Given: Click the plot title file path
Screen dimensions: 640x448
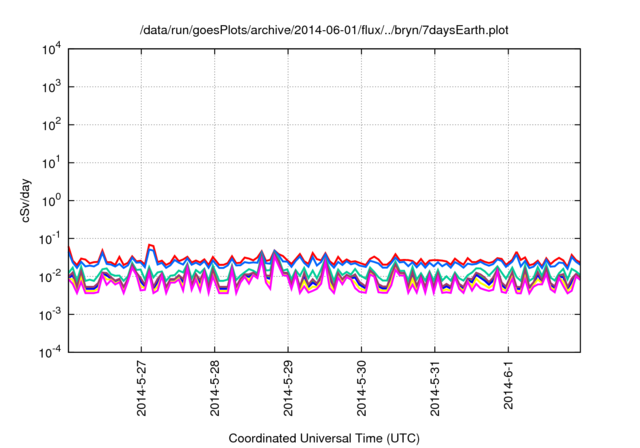Looking at the screenshot, I should pos(324,30).
